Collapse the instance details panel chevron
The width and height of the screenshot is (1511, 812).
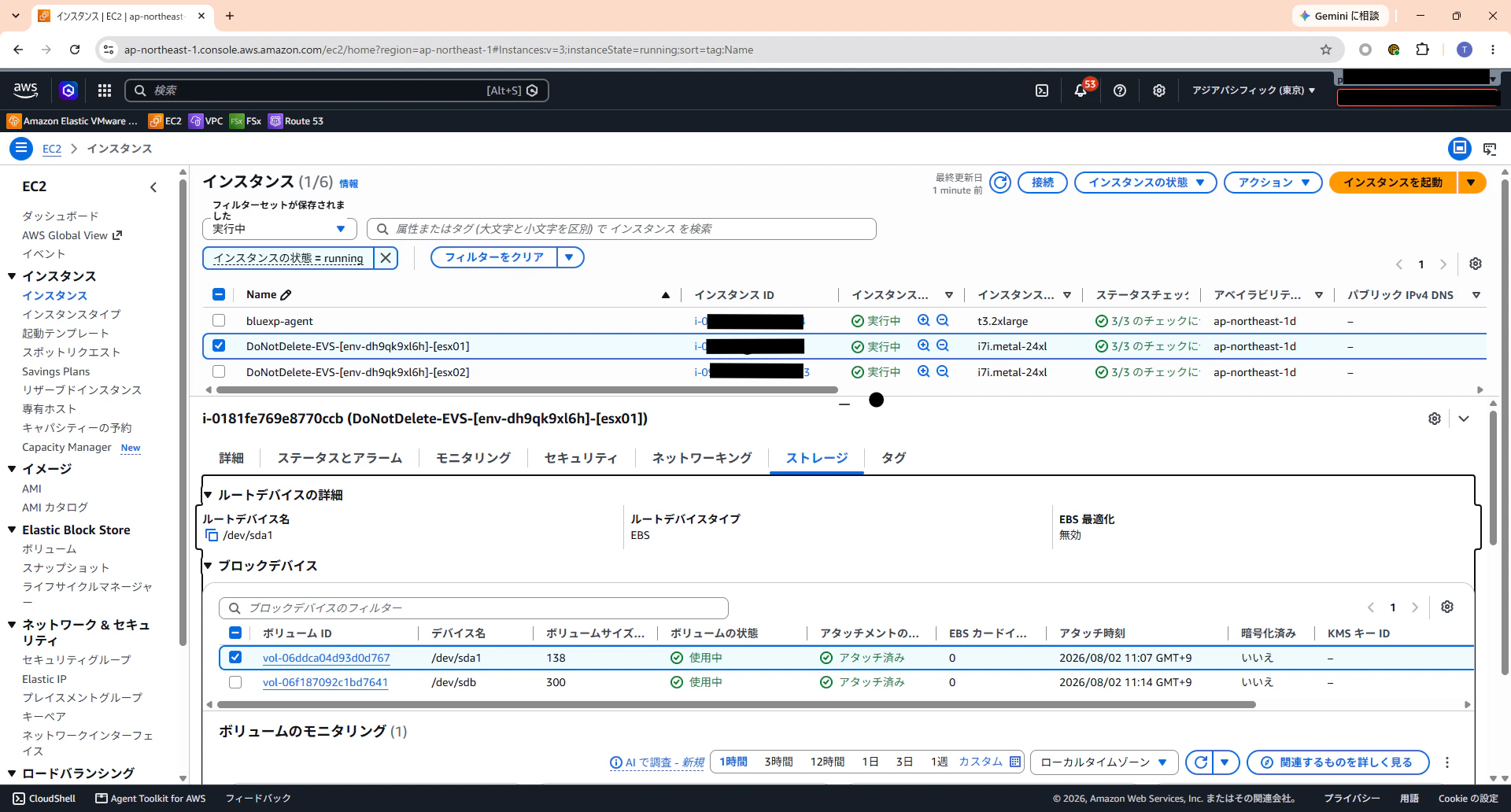(1464, 419)
